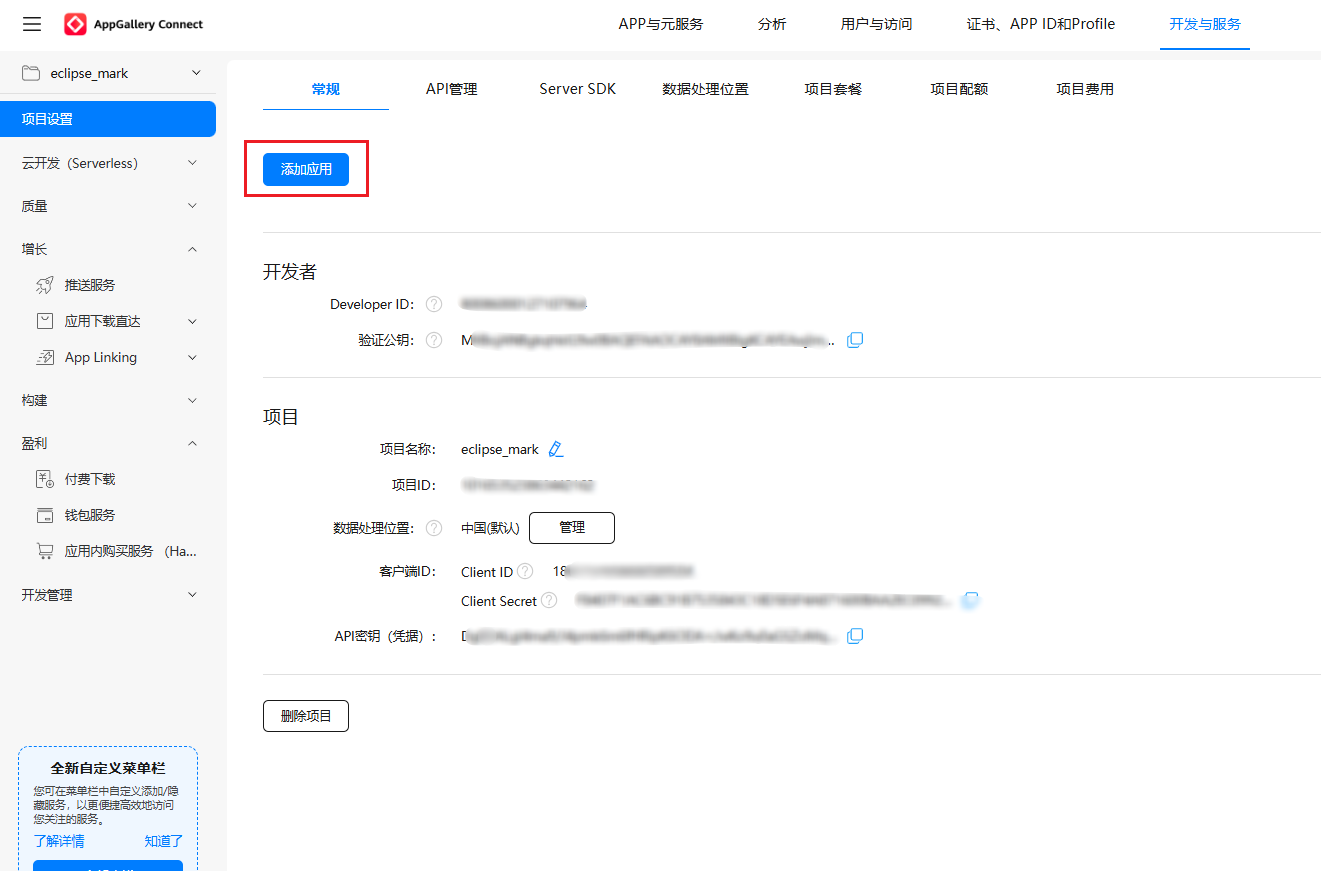Select 项目设置 in the sidebar
This screenshot has height=871, width=1321.
[108, 119]
